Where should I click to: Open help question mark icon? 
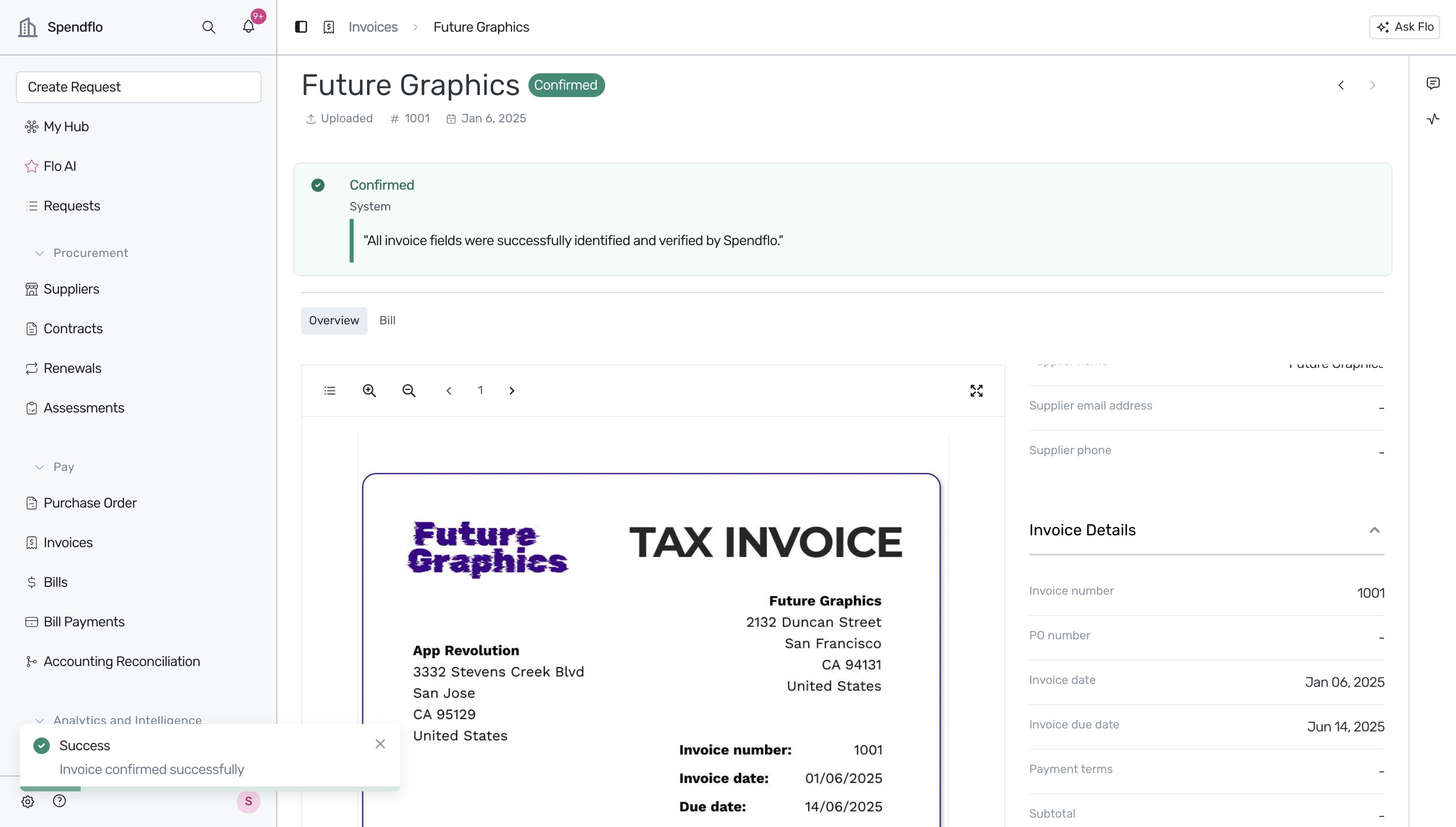[59, 801]
